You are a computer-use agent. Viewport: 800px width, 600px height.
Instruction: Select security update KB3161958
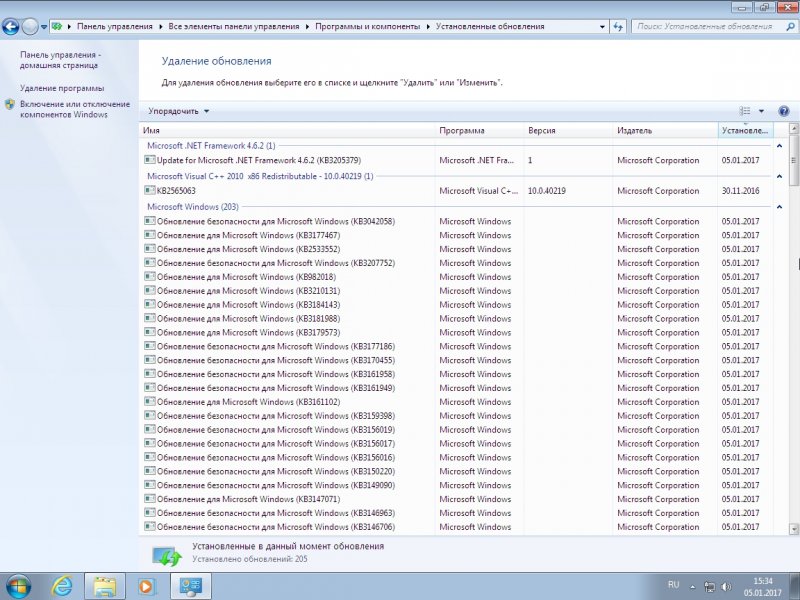(x=457, y=374)
